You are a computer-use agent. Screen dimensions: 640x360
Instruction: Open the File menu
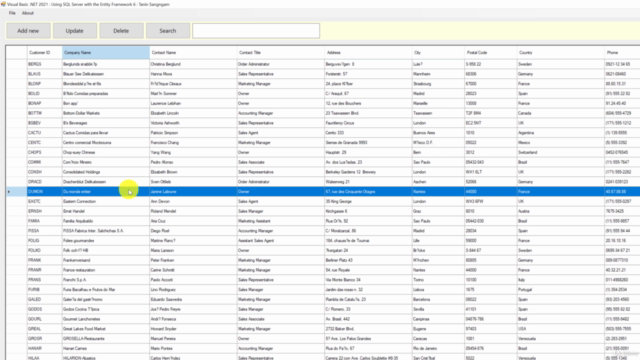click(x=12, y=13)
